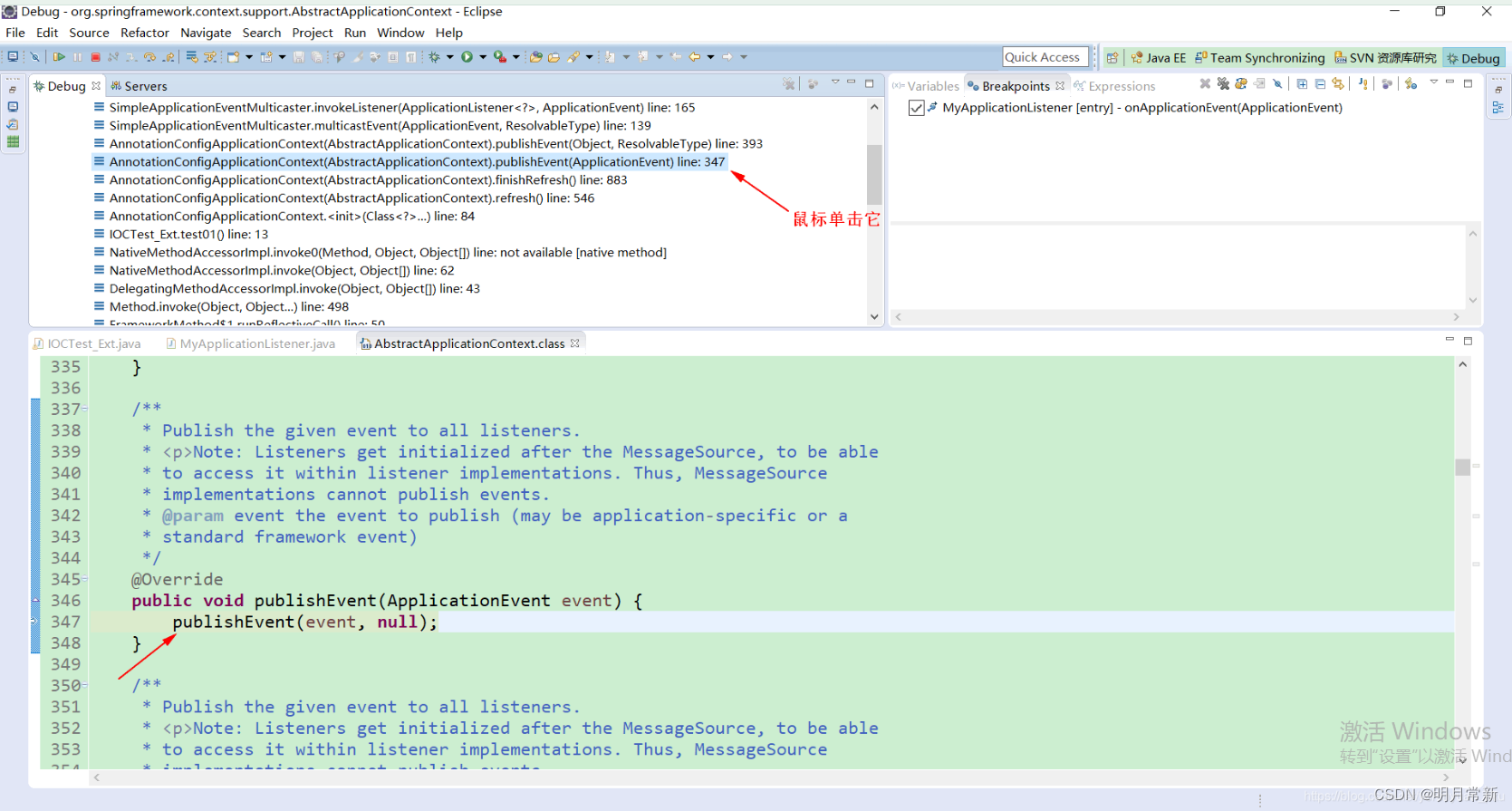Close the AbstractApplicationContext.class editor tab
The height and width of the screenshot is (811, 1512).
click(x=574, y=343)
